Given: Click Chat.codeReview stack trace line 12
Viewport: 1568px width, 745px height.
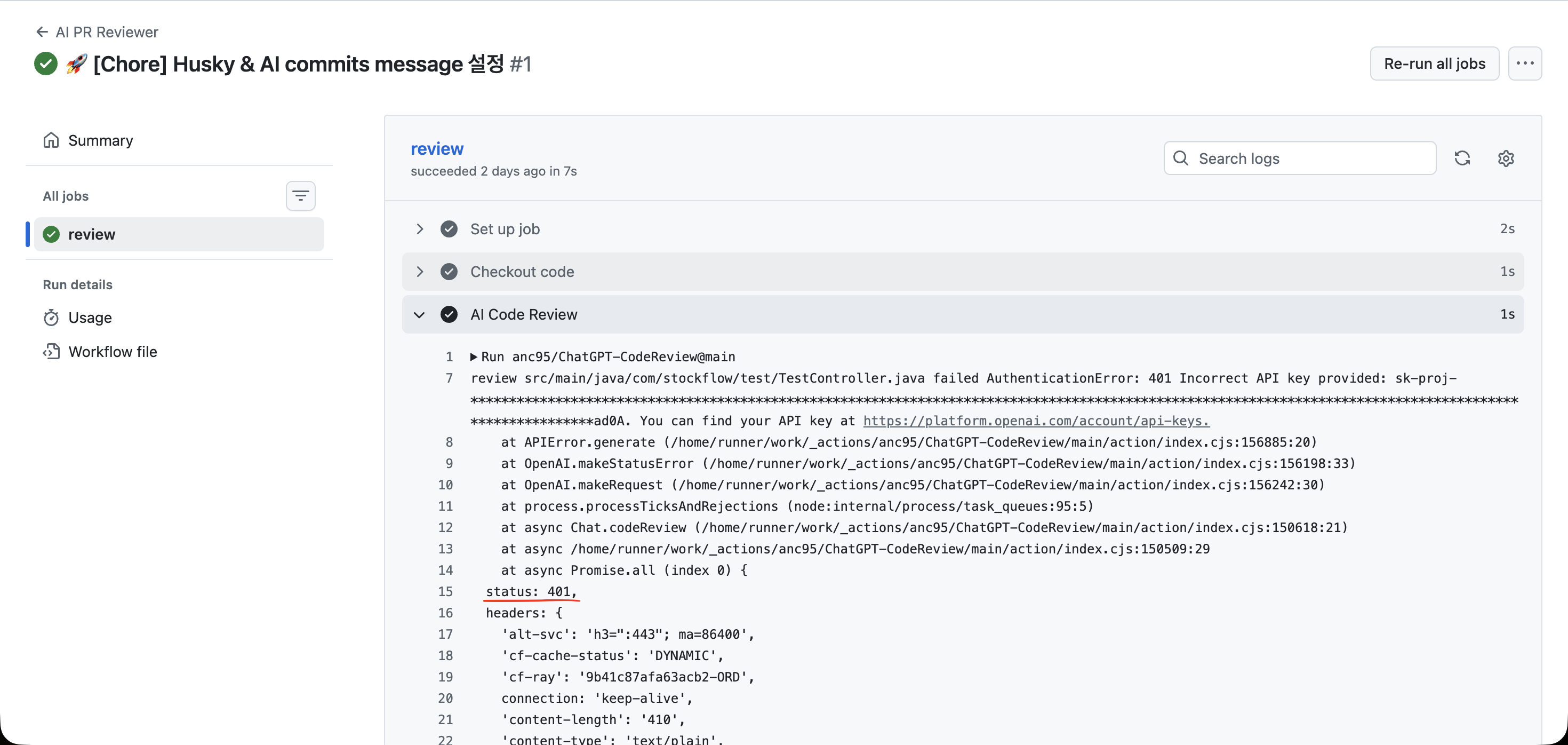Looking at the screenshot, I should click(924, 528).
